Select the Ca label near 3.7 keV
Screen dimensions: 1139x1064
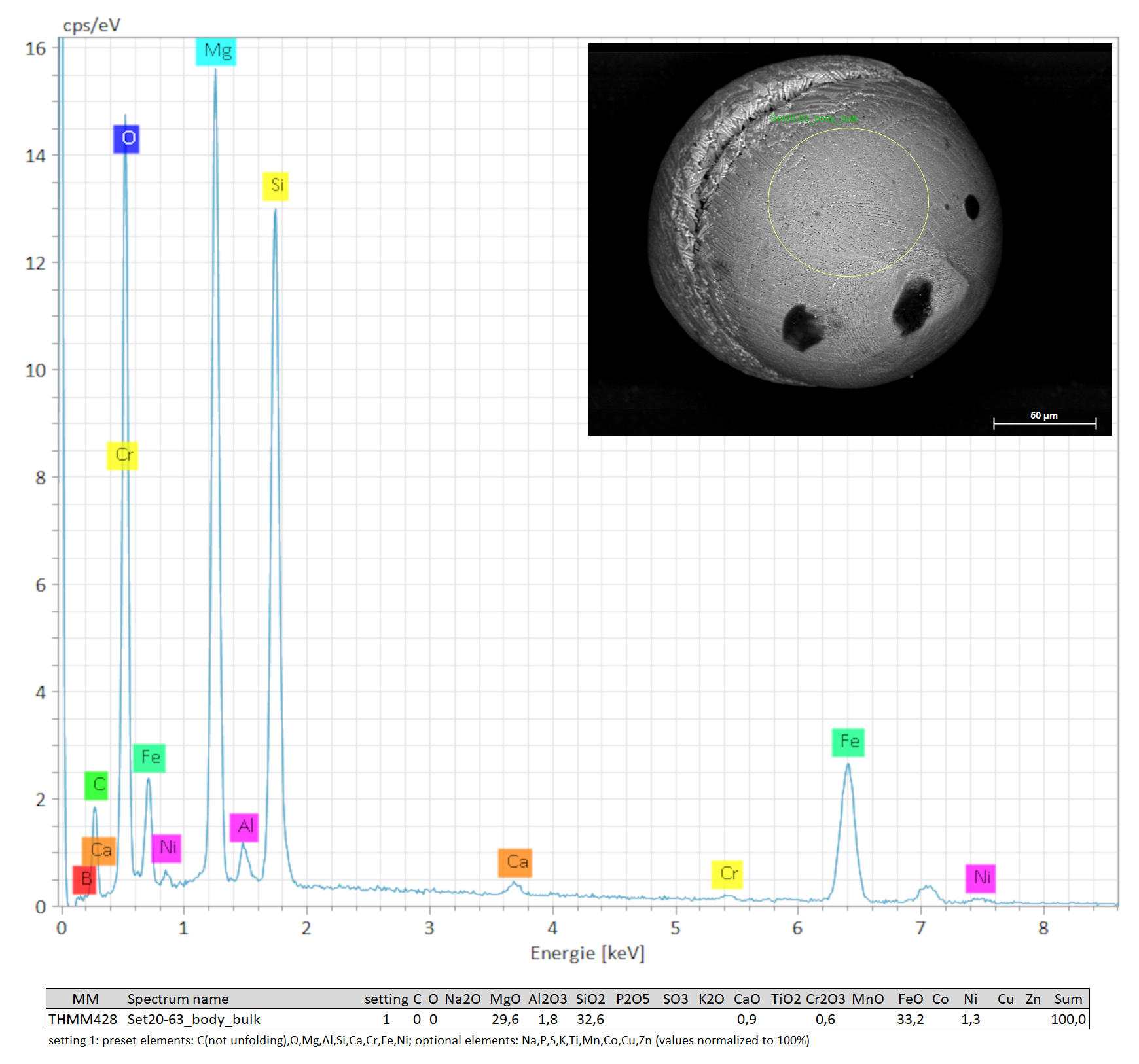(x=515, y=862)
